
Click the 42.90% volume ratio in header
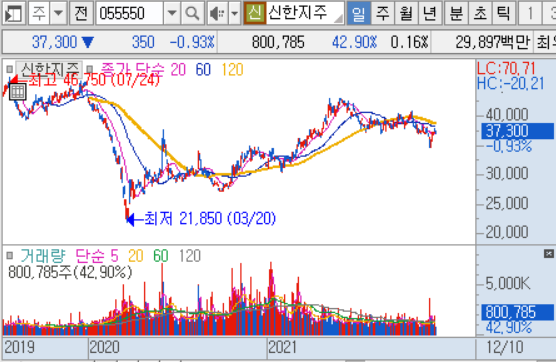[354, 42]
